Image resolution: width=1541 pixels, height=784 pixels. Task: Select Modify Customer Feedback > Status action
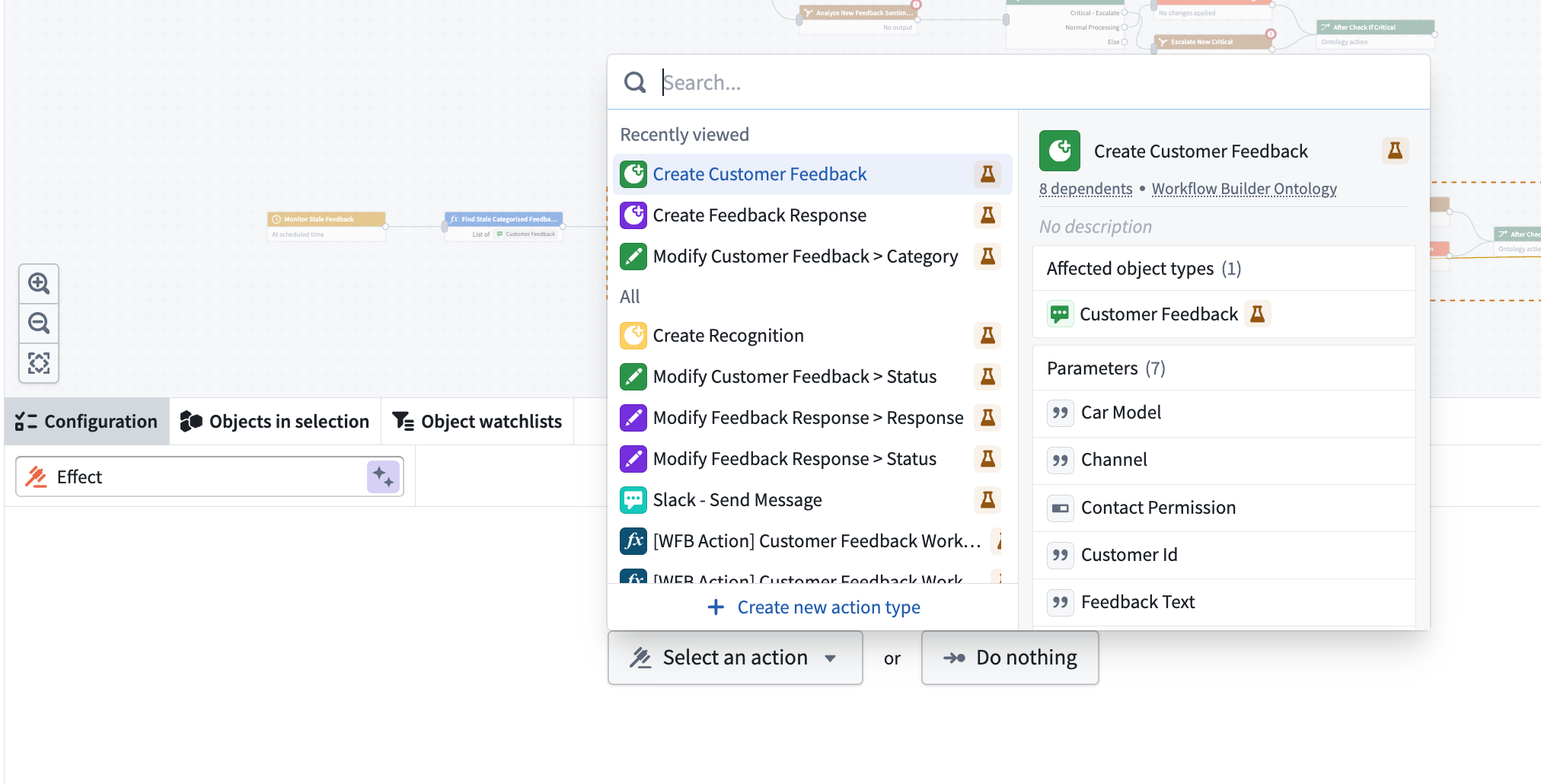812,377
